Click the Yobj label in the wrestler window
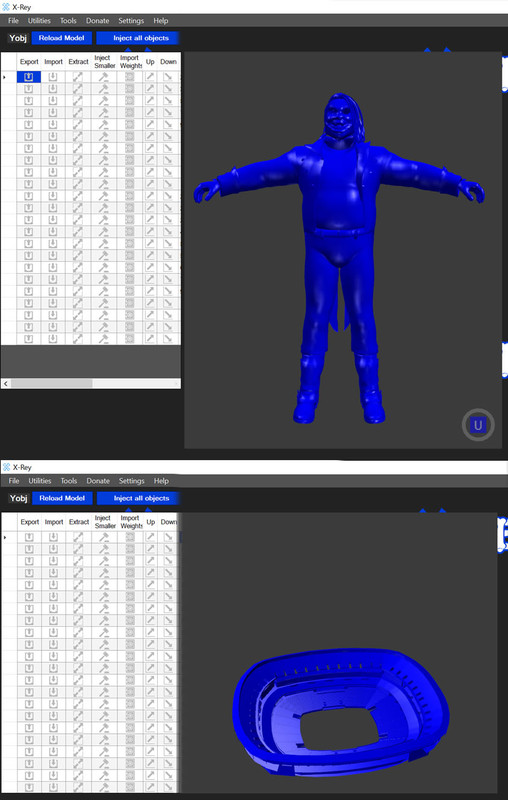Image resolution: width=508 pixels, height=800 pixels. tap(18, 38)
